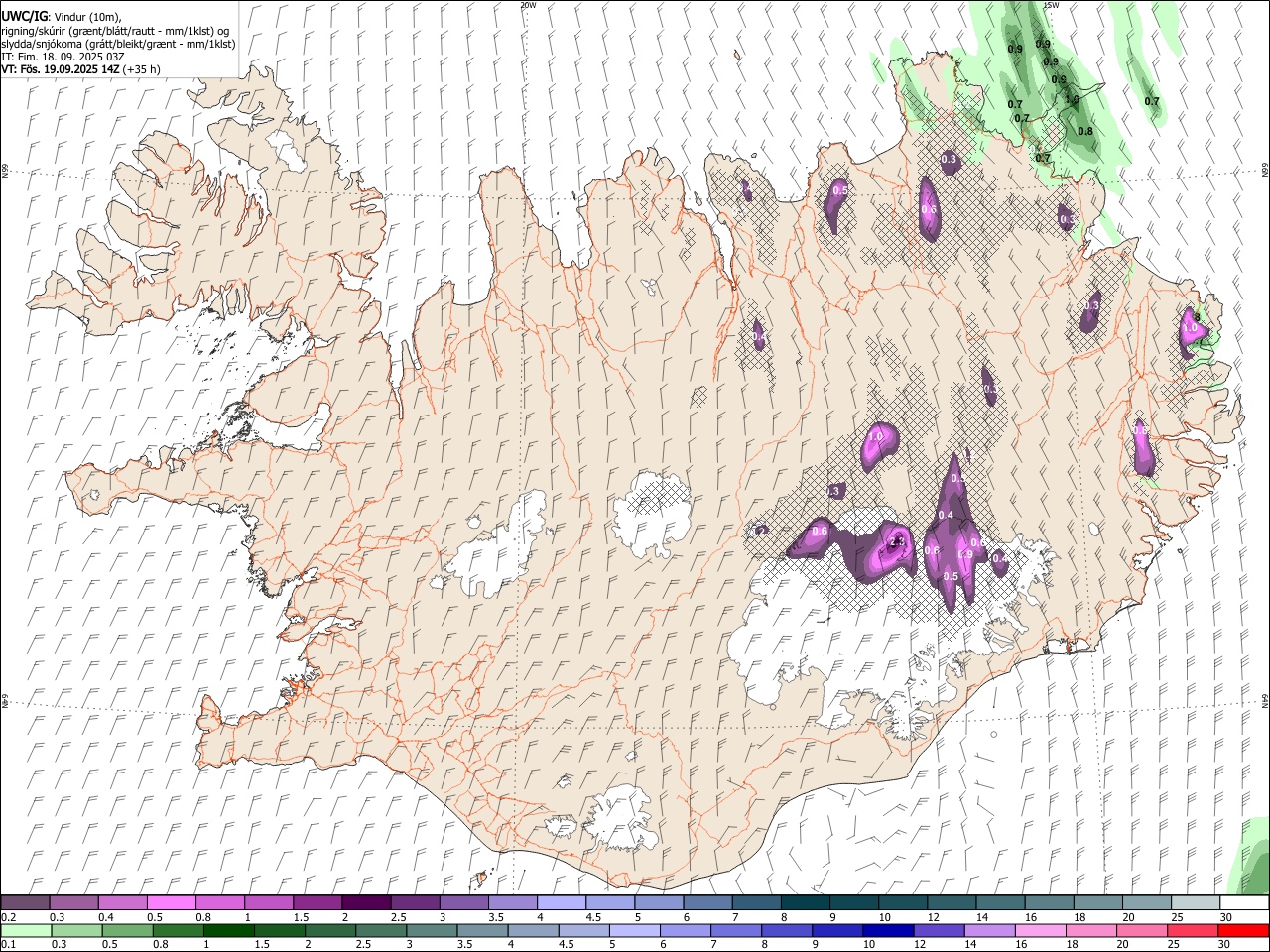Pick snow legend swatch between 12 and 14
This screenshot has width=1270, height=952.
(x=951, y=902)
